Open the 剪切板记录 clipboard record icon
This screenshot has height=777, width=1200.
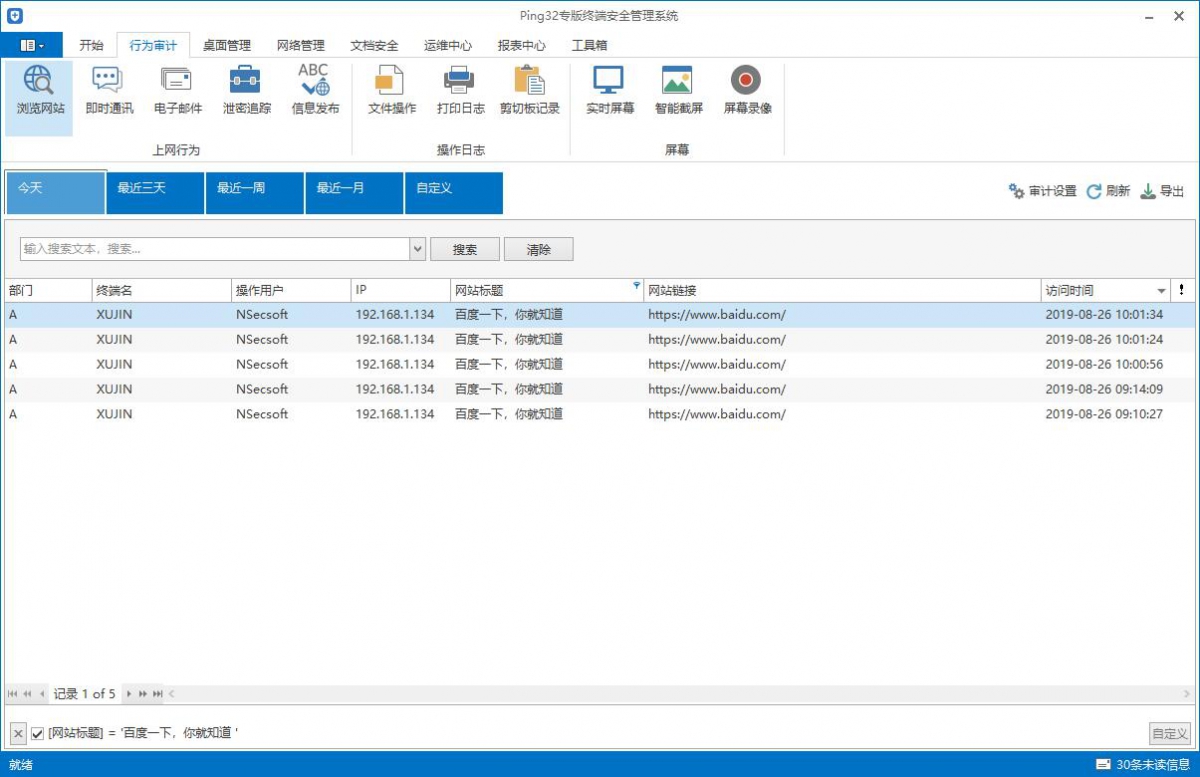pos(529,92)
